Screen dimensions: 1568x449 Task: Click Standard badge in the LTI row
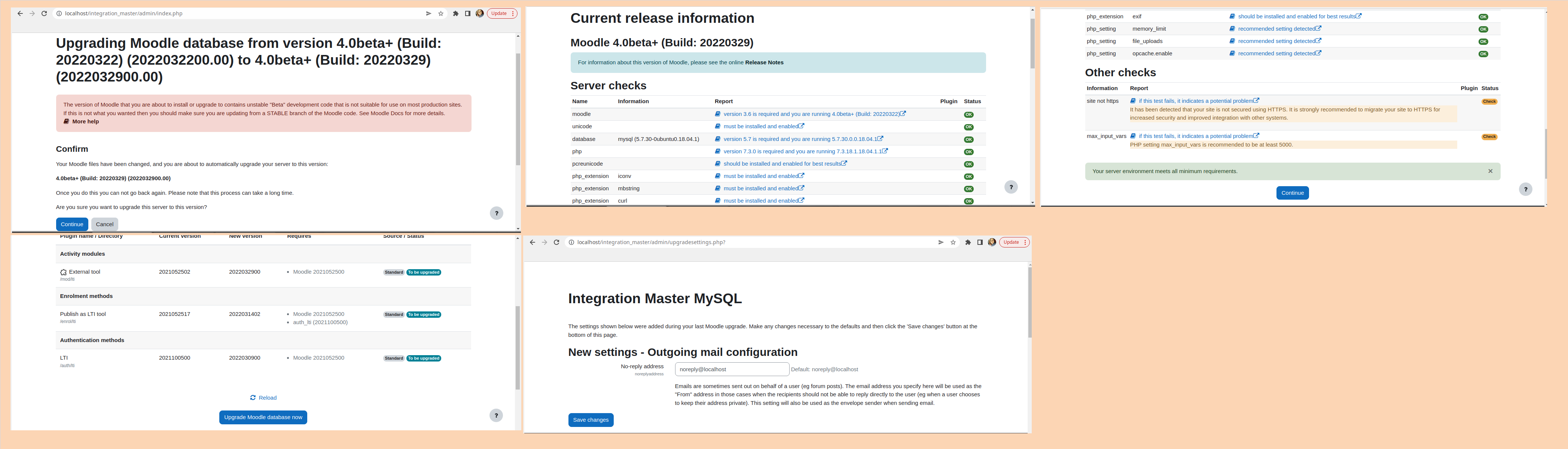394,359
